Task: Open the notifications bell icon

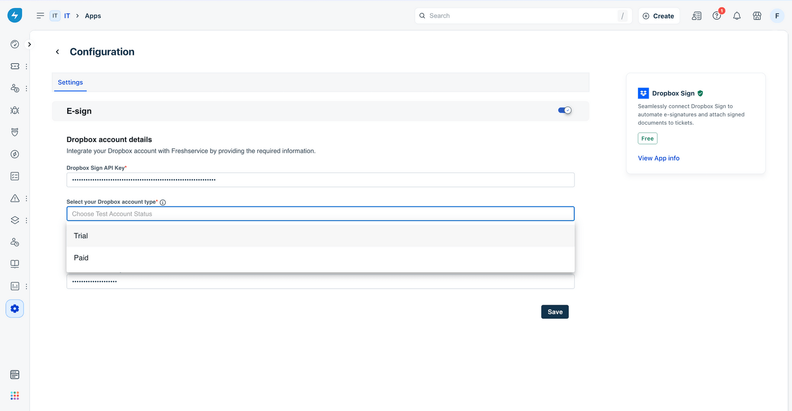Action: click(x=737, y=16)
